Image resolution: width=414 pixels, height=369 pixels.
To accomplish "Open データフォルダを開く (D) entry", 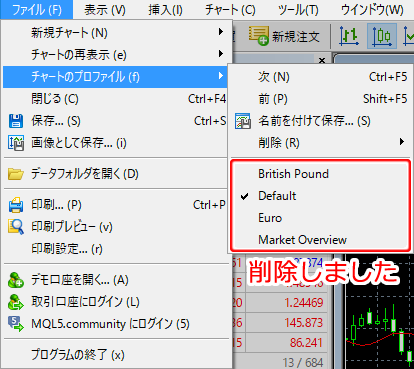I will click(x=115, y=174).
